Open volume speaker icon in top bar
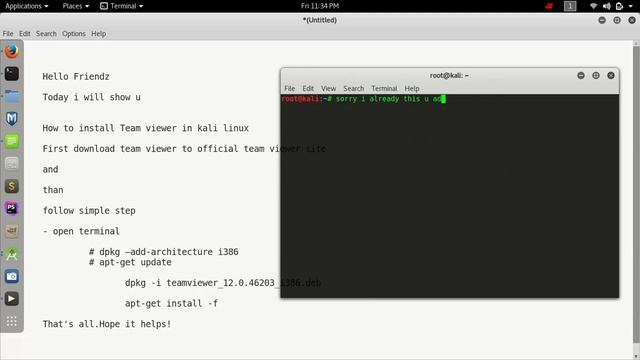 pyautogui.click(x=607, y=6)
